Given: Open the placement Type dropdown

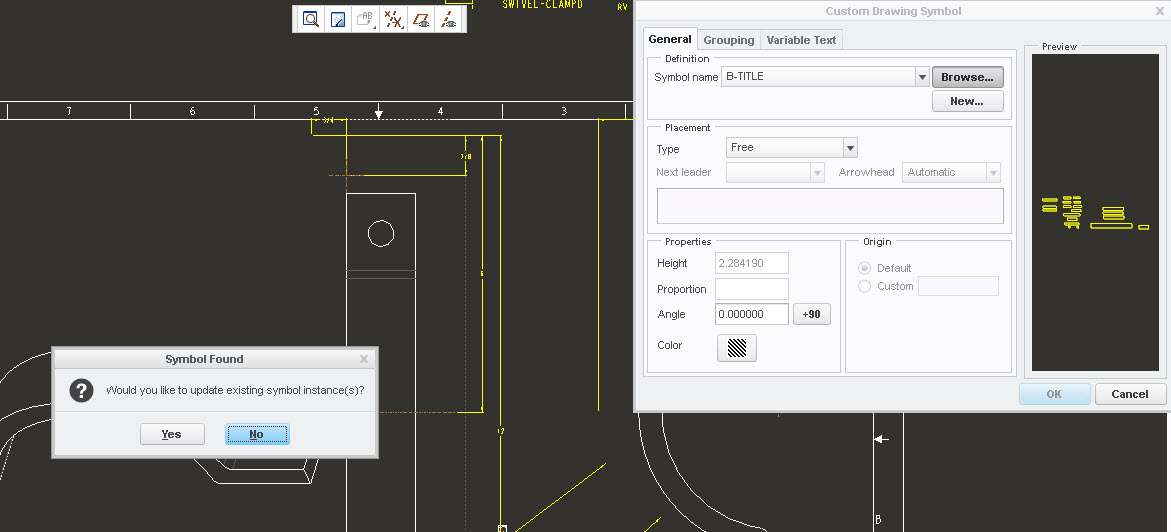Looking at the screenshot, I should (x=850, y=148).
